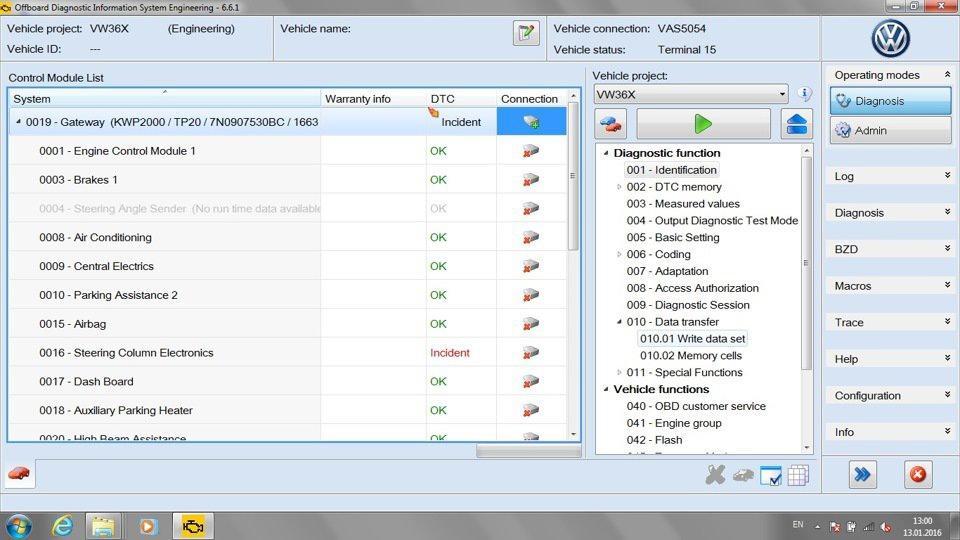Image resolution: width=960 pixels, height=540 pixels.
Task: Expand the Macros panel
Action: click(x=947, y=285)
